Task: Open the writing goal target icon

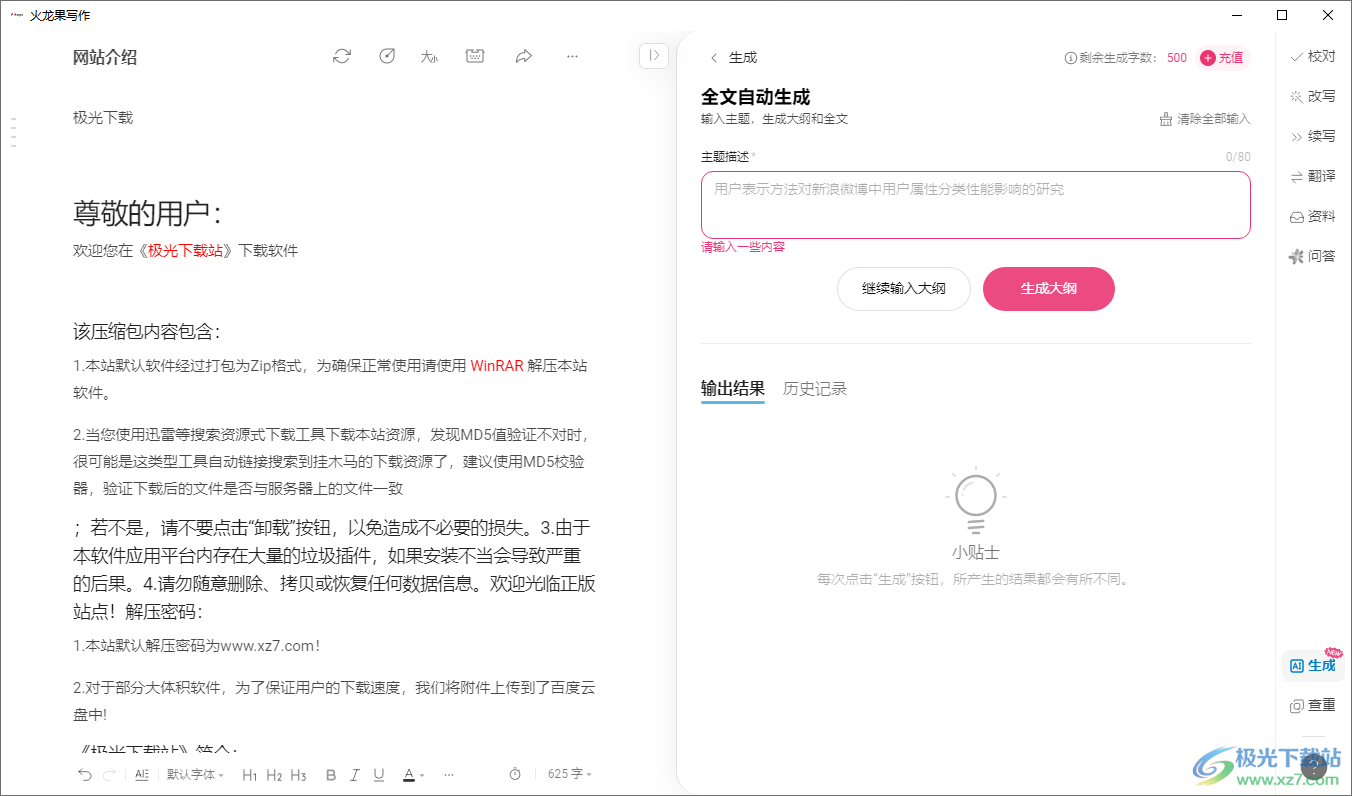Action: (x=387, y=57)
